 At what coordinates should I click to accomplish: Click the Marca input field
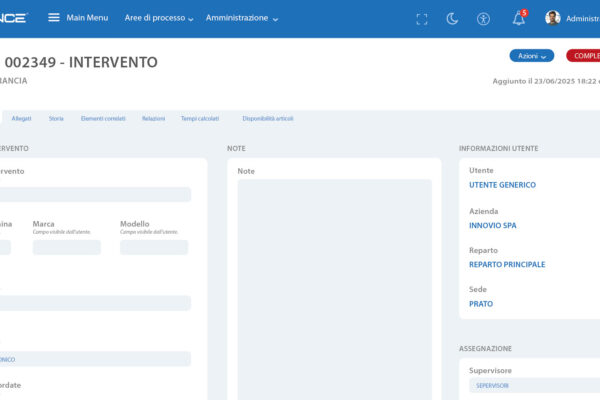(66, 247)
